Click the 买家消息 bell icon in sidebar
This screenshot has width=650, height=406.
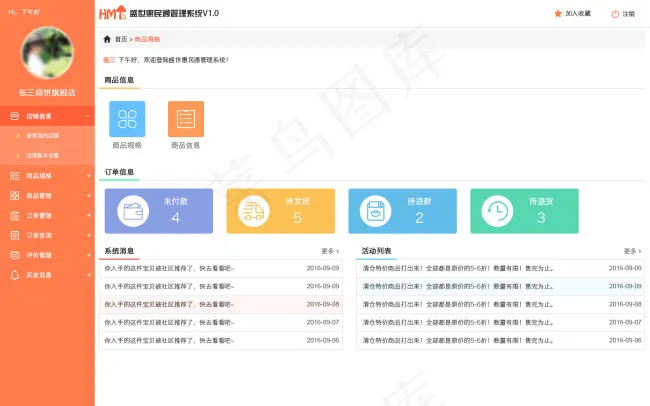click(14, 275)
